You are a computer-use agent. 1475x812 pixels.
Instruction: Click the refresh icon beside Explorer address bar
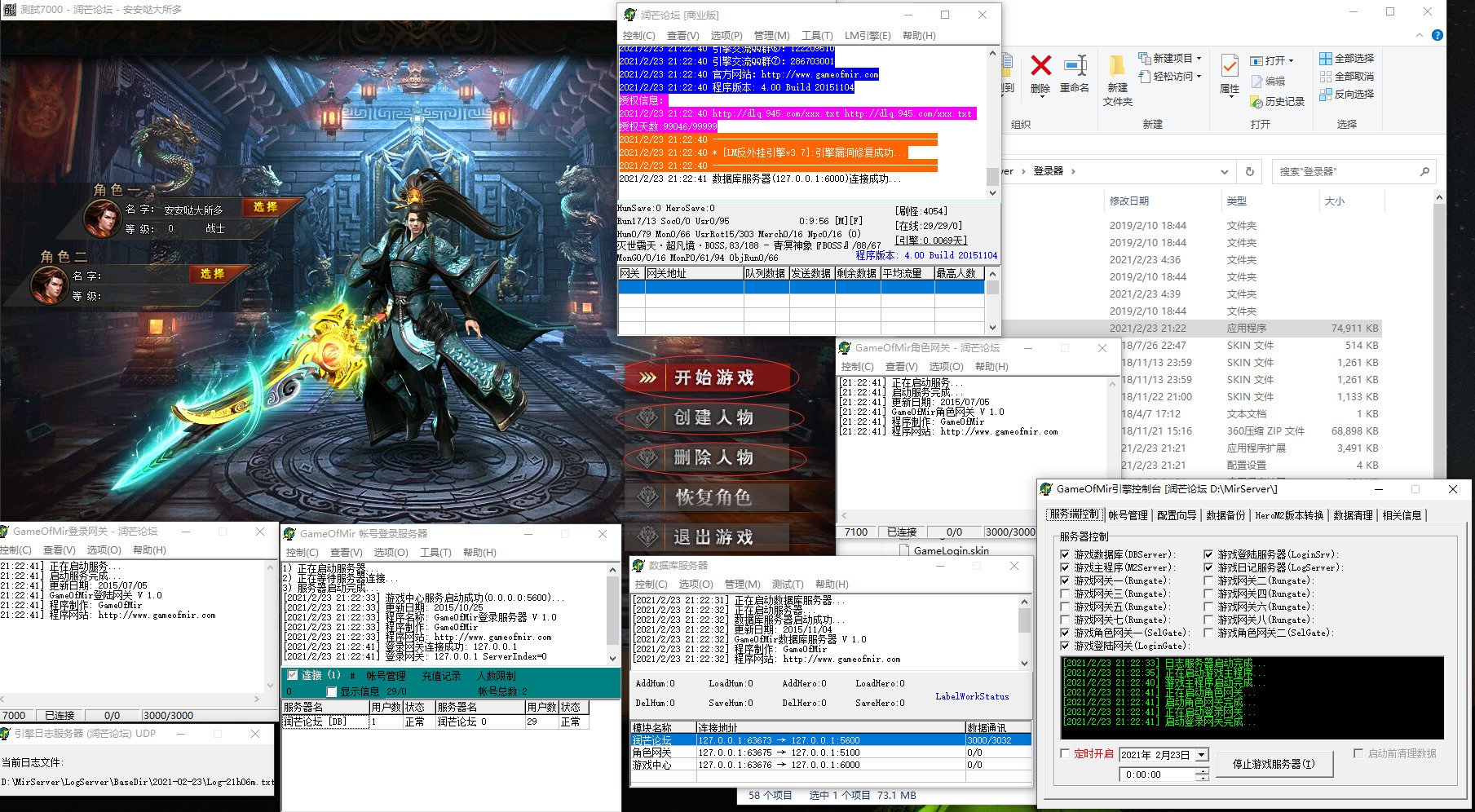pyautogui.click(x=1249, y=171)
